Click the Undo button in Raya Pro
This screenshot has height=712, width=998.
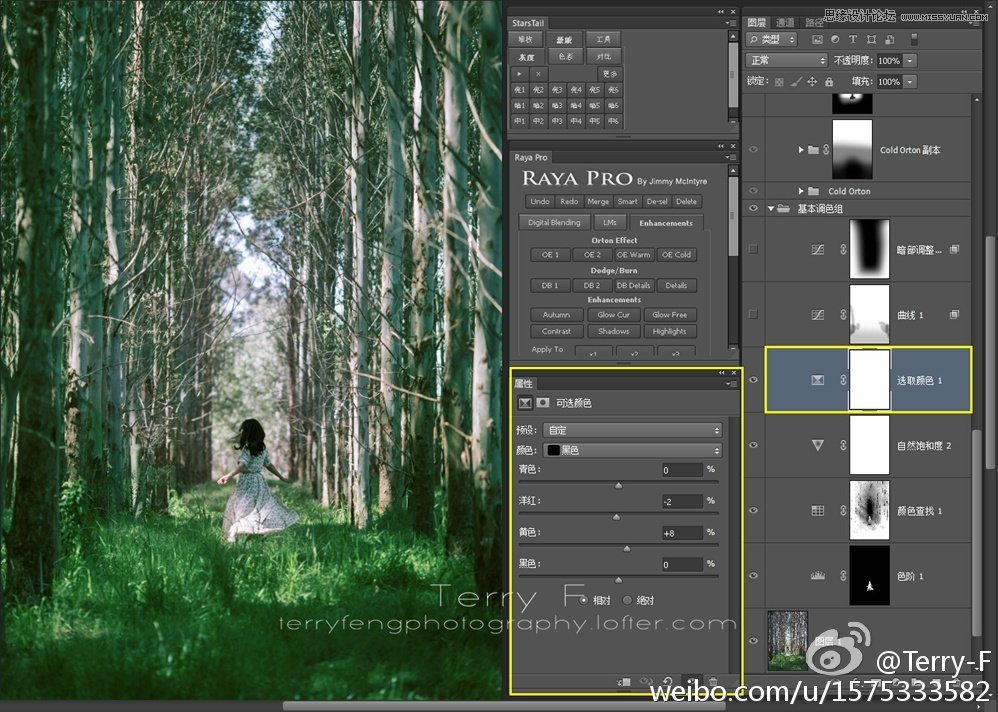pyautogui.click(x=540, y=201)
